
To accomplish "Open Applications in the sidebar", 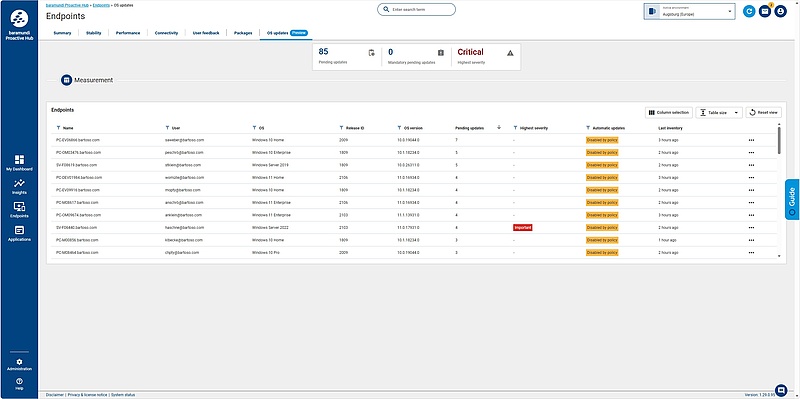I will pos(19,233).
